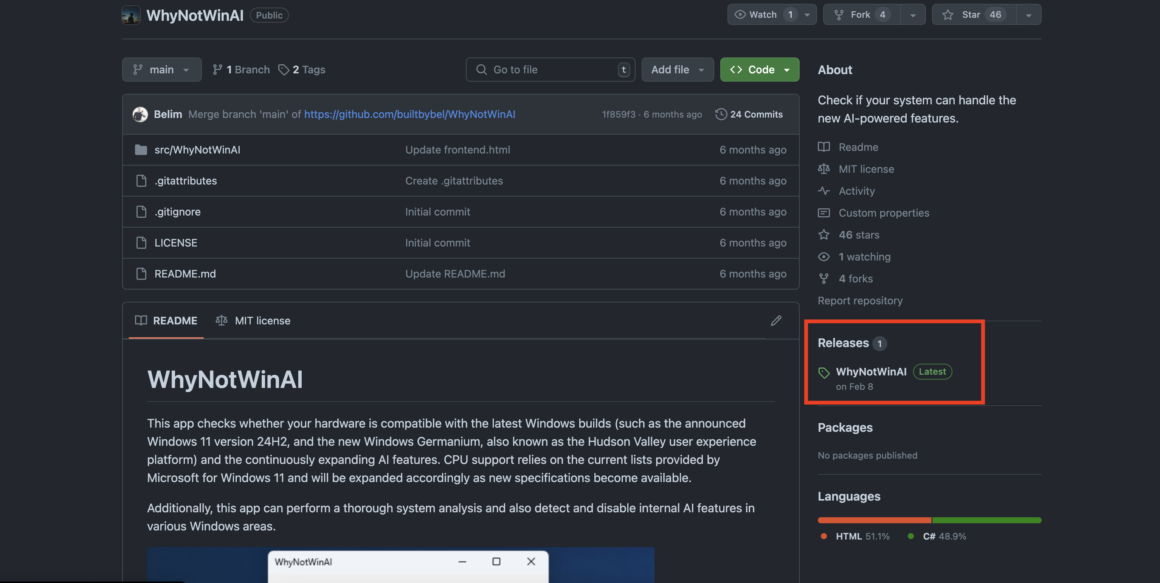
Task: Open the README.md file
Action: (185, 274)
